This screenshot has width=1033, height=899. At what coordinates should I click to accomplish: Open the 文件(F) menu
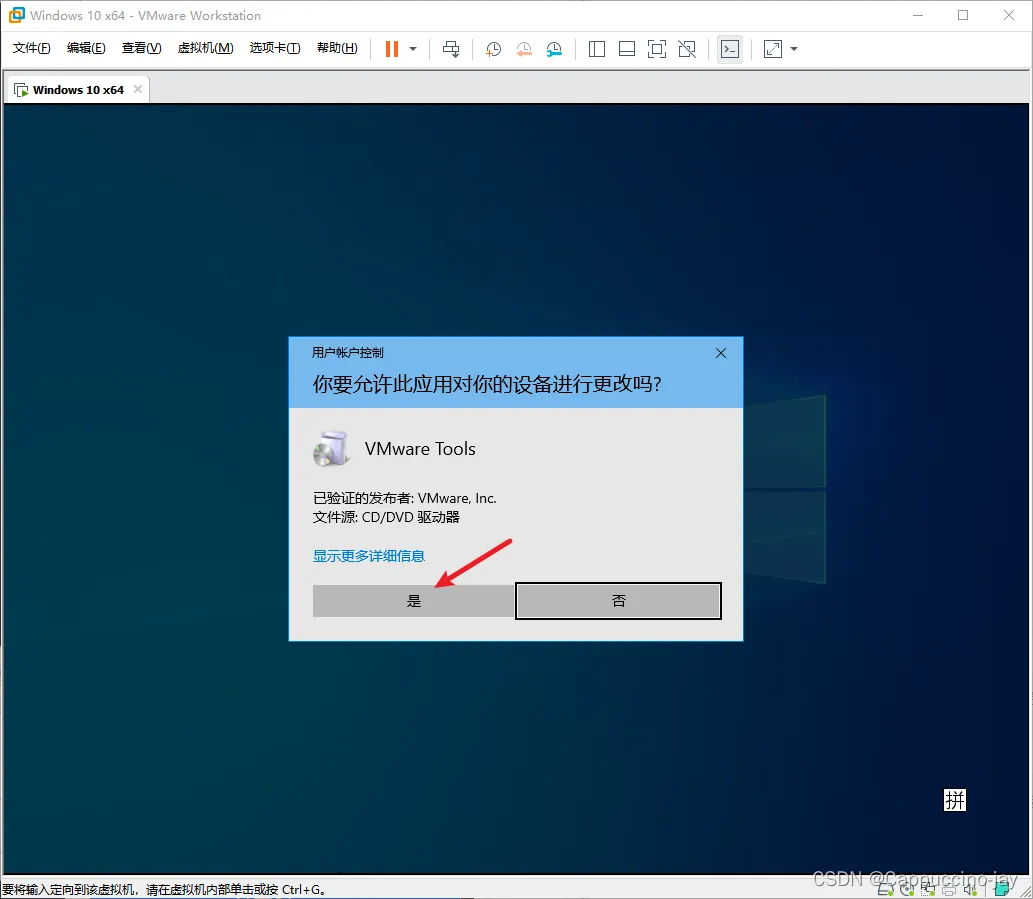pos(32,48)
